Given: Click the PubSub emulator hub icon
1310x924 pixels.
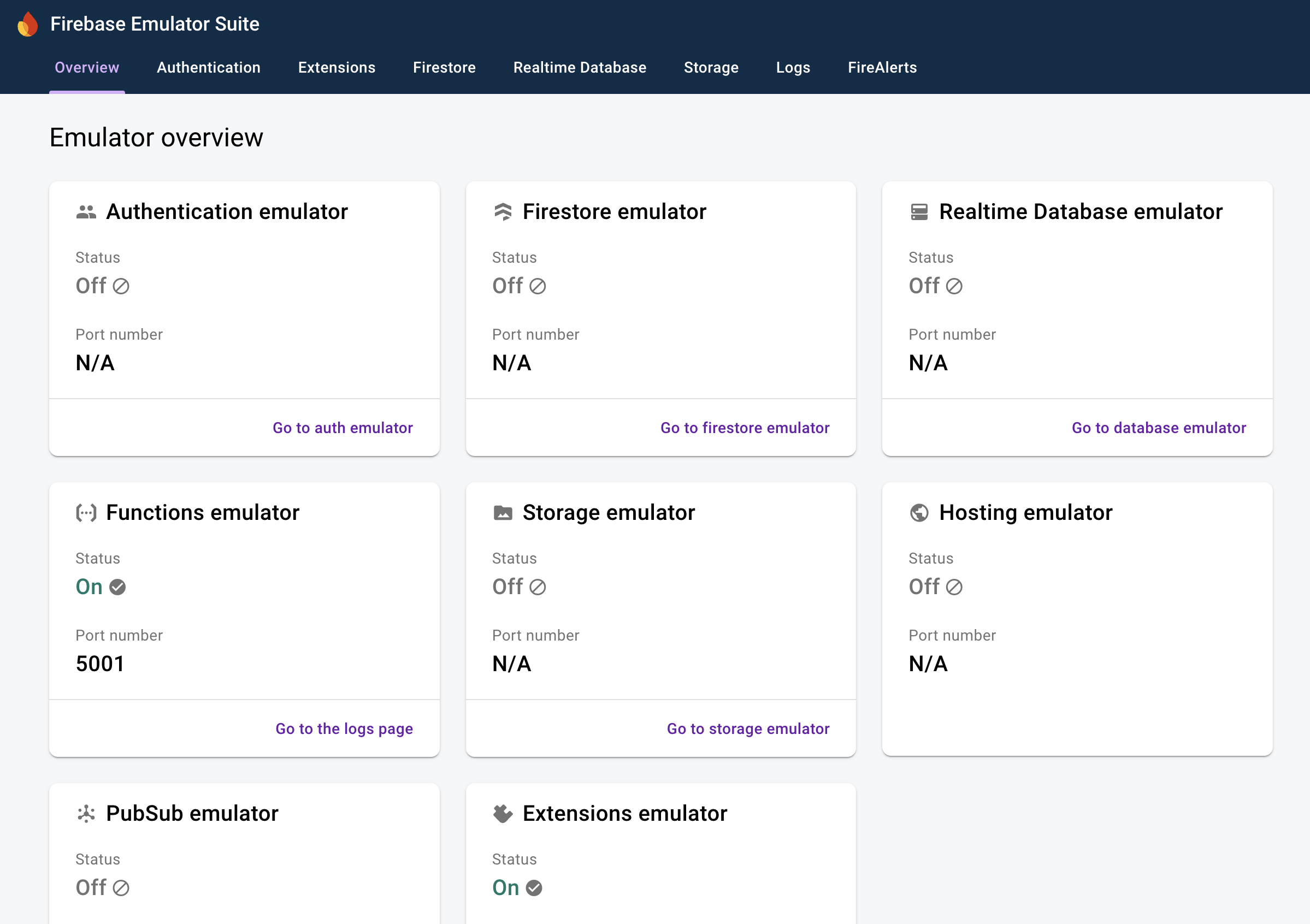Looking at the screenshot, I should pyautogui.click(x=86, y=814).
